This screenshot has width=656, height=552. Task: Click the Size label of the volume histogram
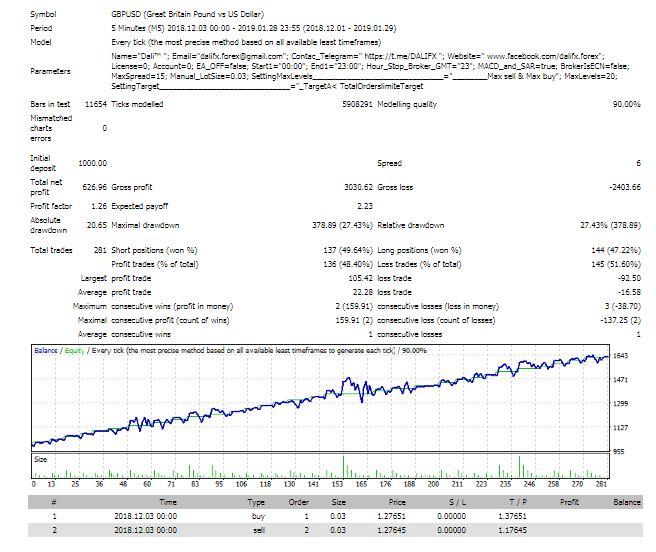40,460
